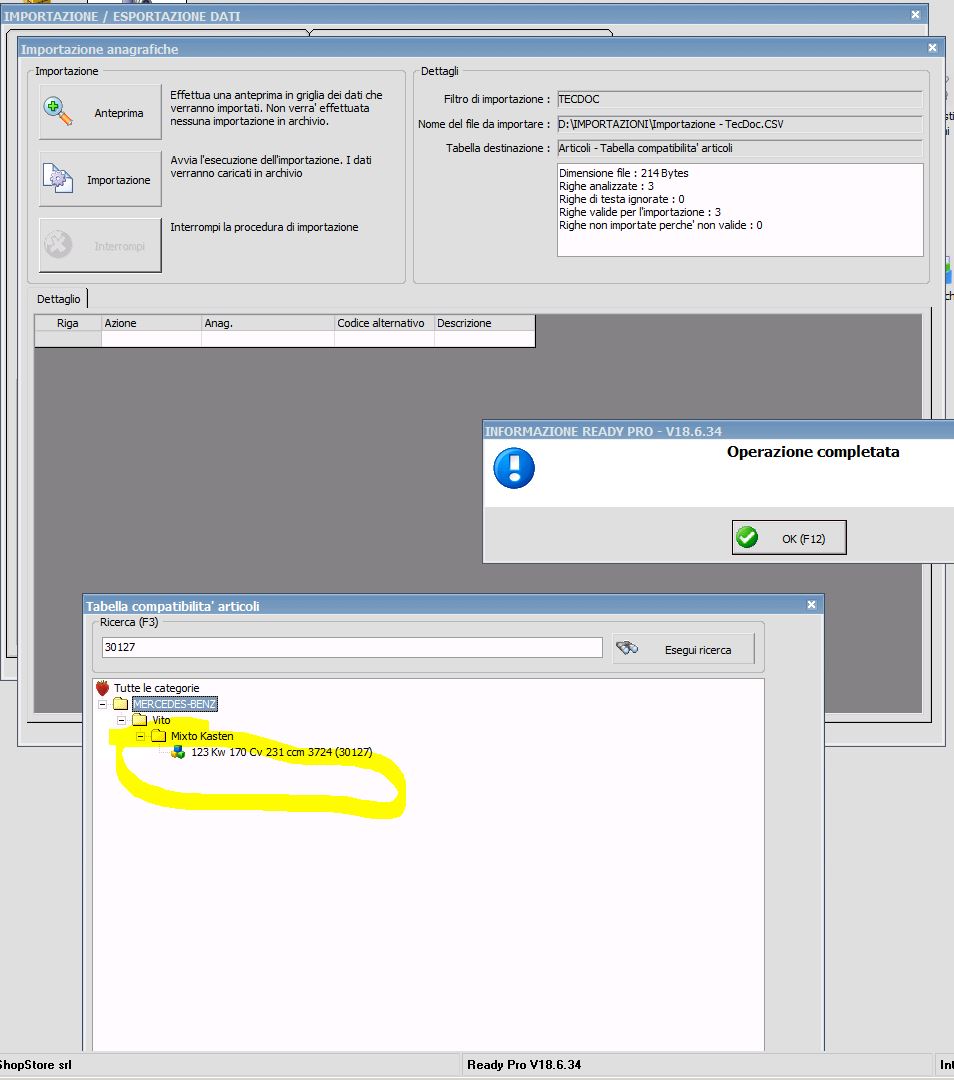Click the vehicle icon of 123 Kw entry
The width and height of the screenshot is (954, 1080).
pyautogui.click(x=178, y=752)
